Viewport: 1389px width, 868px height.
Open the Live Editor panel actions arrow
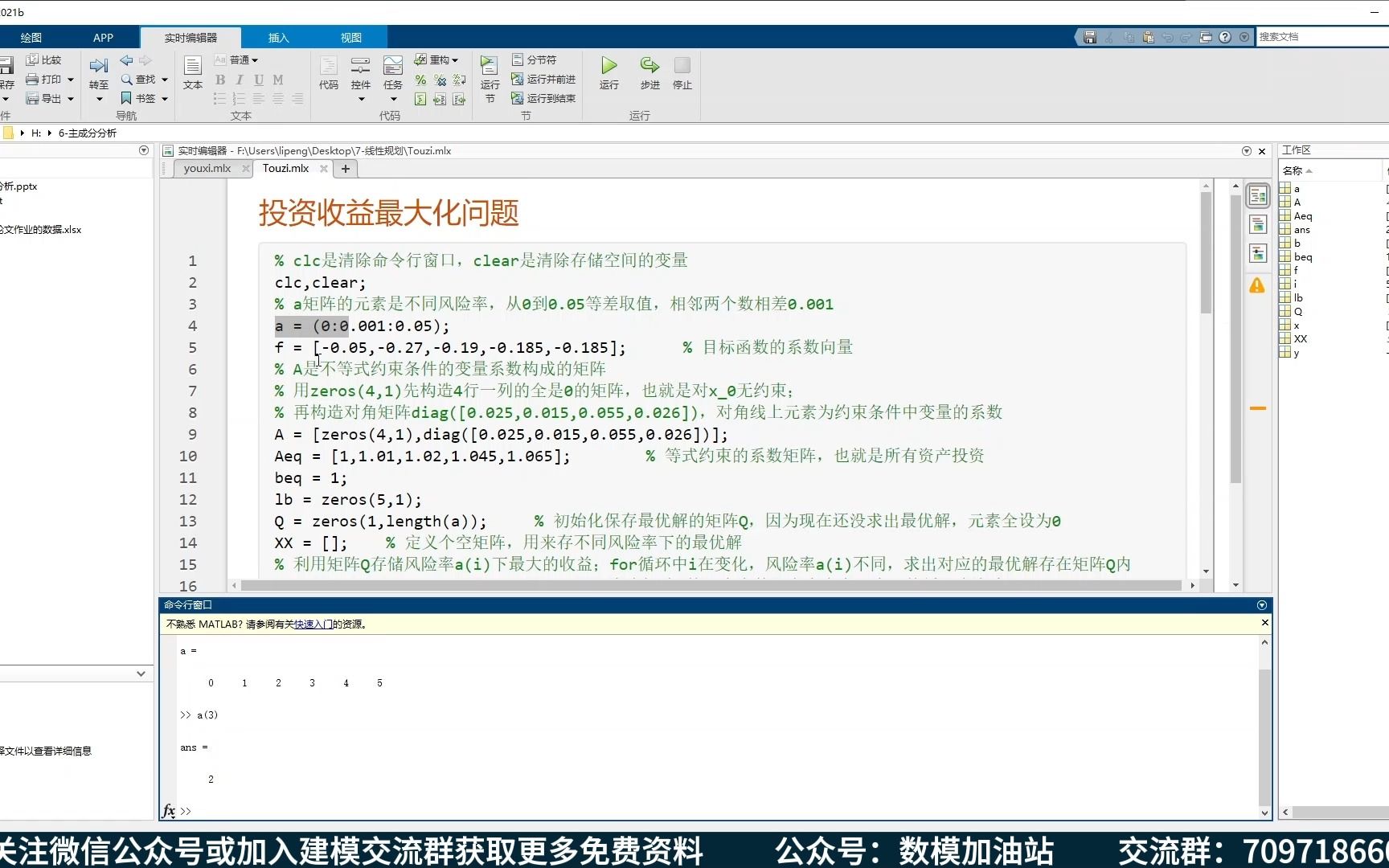(1247, 151)
